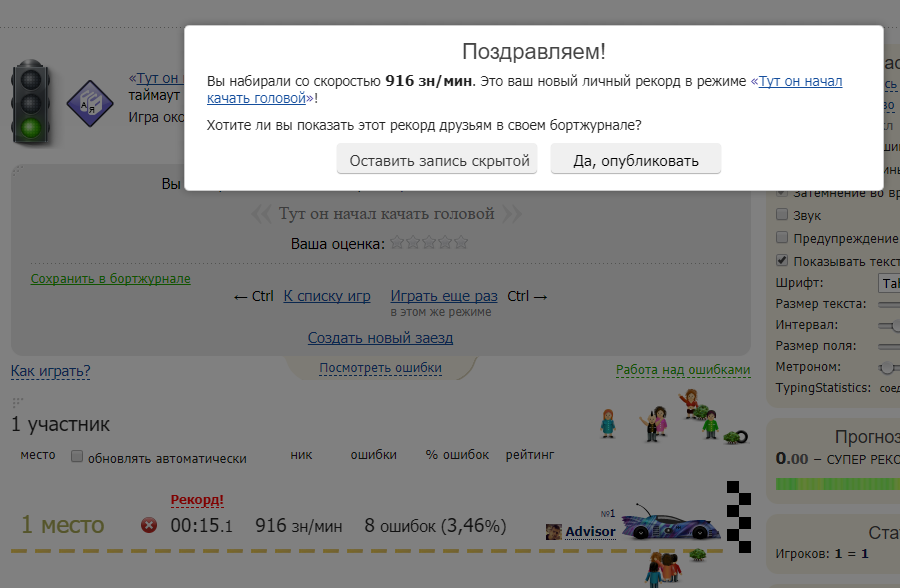This screenshot has width=900, height=588.
Task: Rate the text with the third star
Action: [429, 243]
